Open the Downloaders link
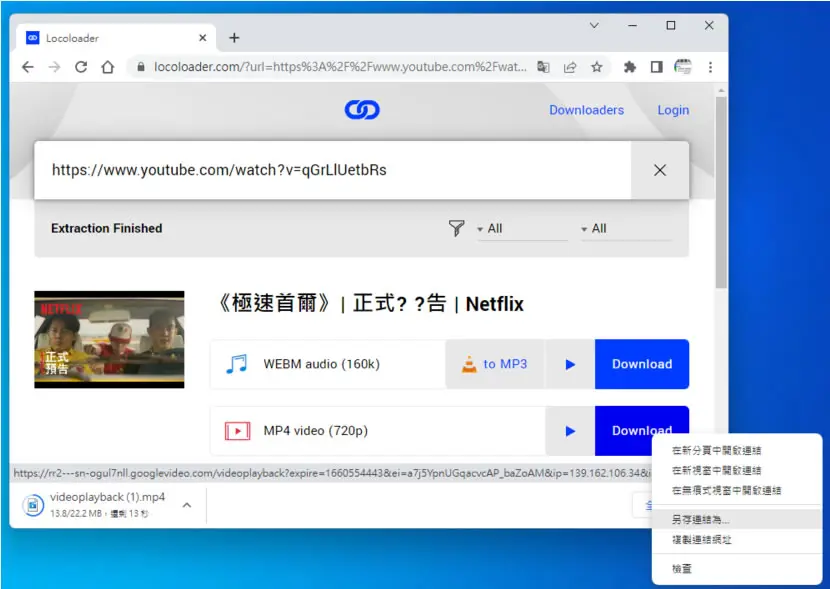 point(586,110)
